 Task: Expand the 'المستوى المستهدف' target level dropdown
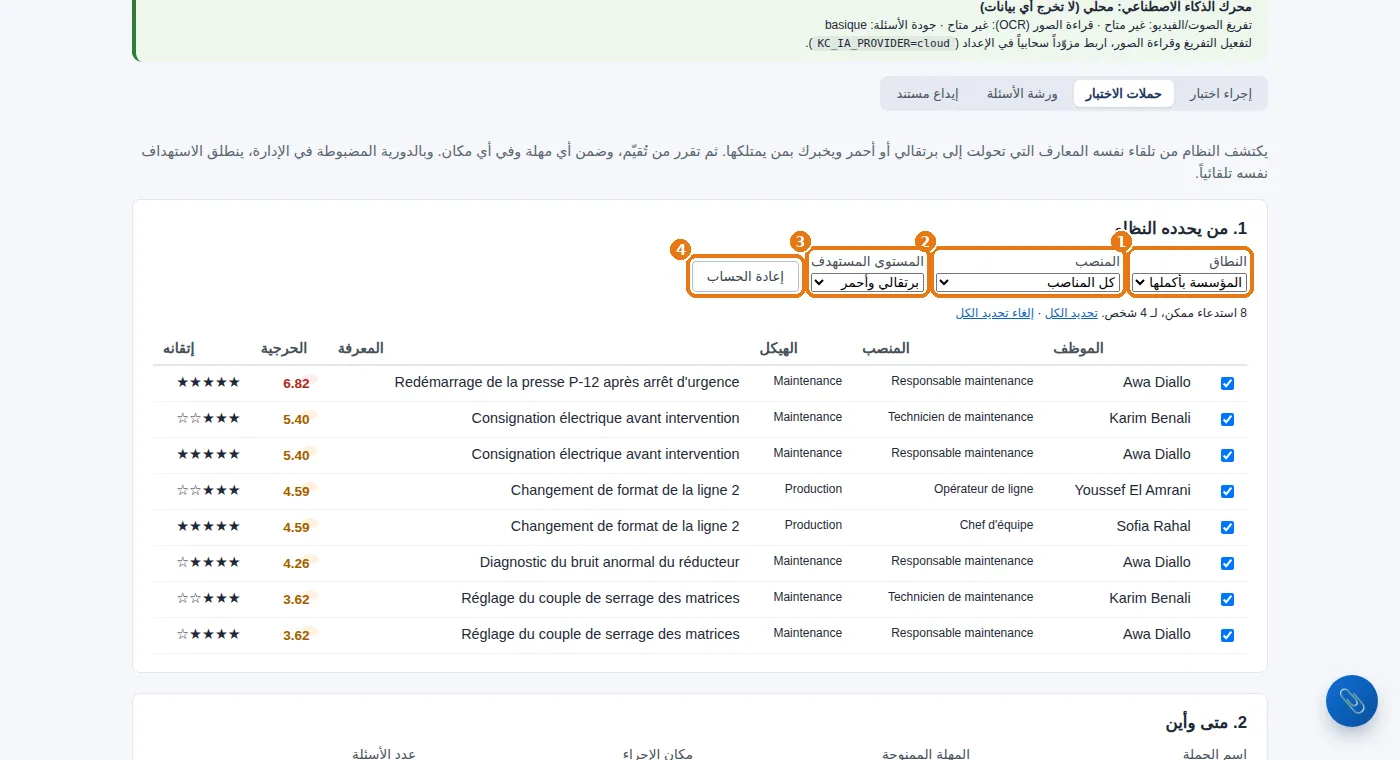(x=868, y=283)
